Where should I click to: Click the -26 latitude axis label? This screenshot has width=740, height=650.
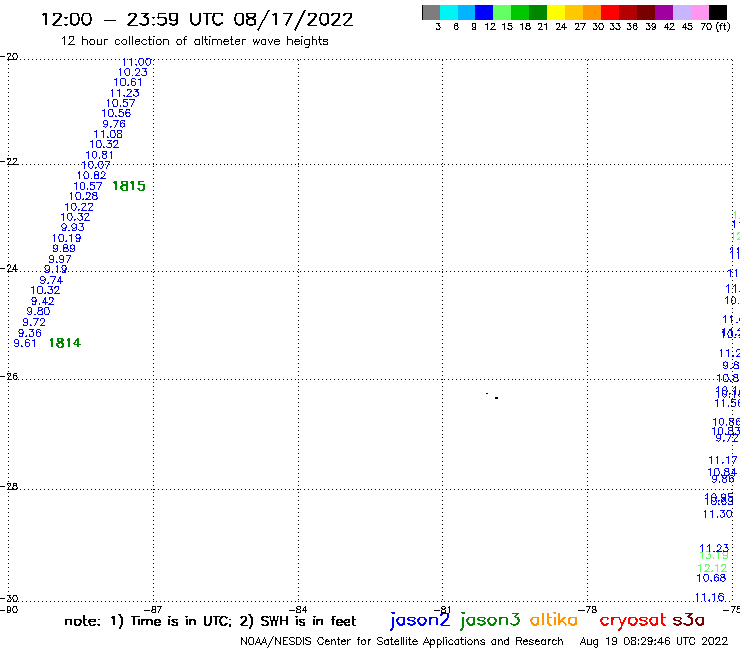pos(9,377)
